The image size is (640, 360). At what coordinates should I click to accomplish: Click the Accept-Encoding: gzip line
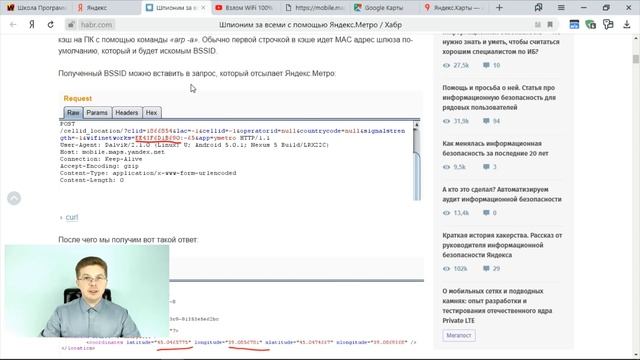[x=99, y=166]
